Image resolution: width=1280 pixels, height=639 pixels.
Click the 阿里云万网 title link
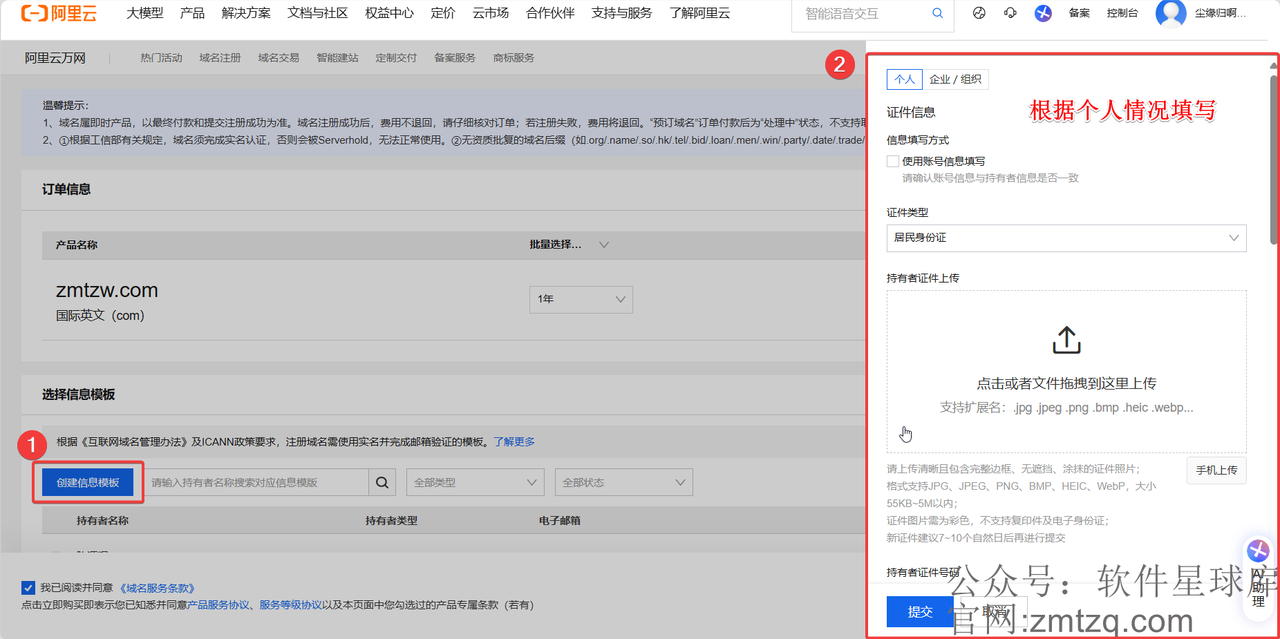[x=55, y=58]
